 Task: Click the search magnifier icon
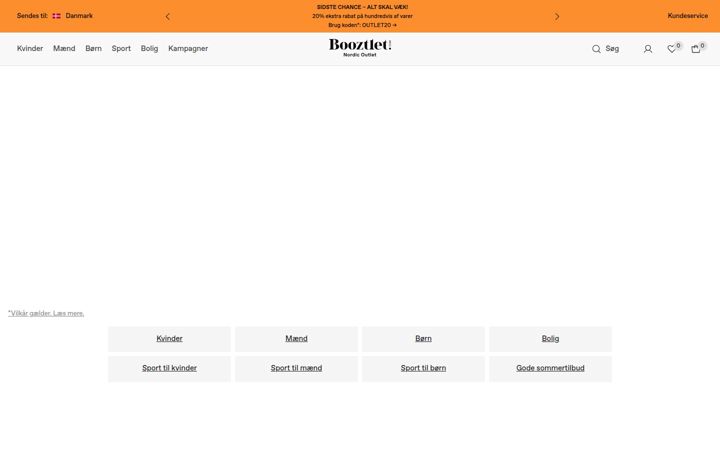click(x=596, y=49)
